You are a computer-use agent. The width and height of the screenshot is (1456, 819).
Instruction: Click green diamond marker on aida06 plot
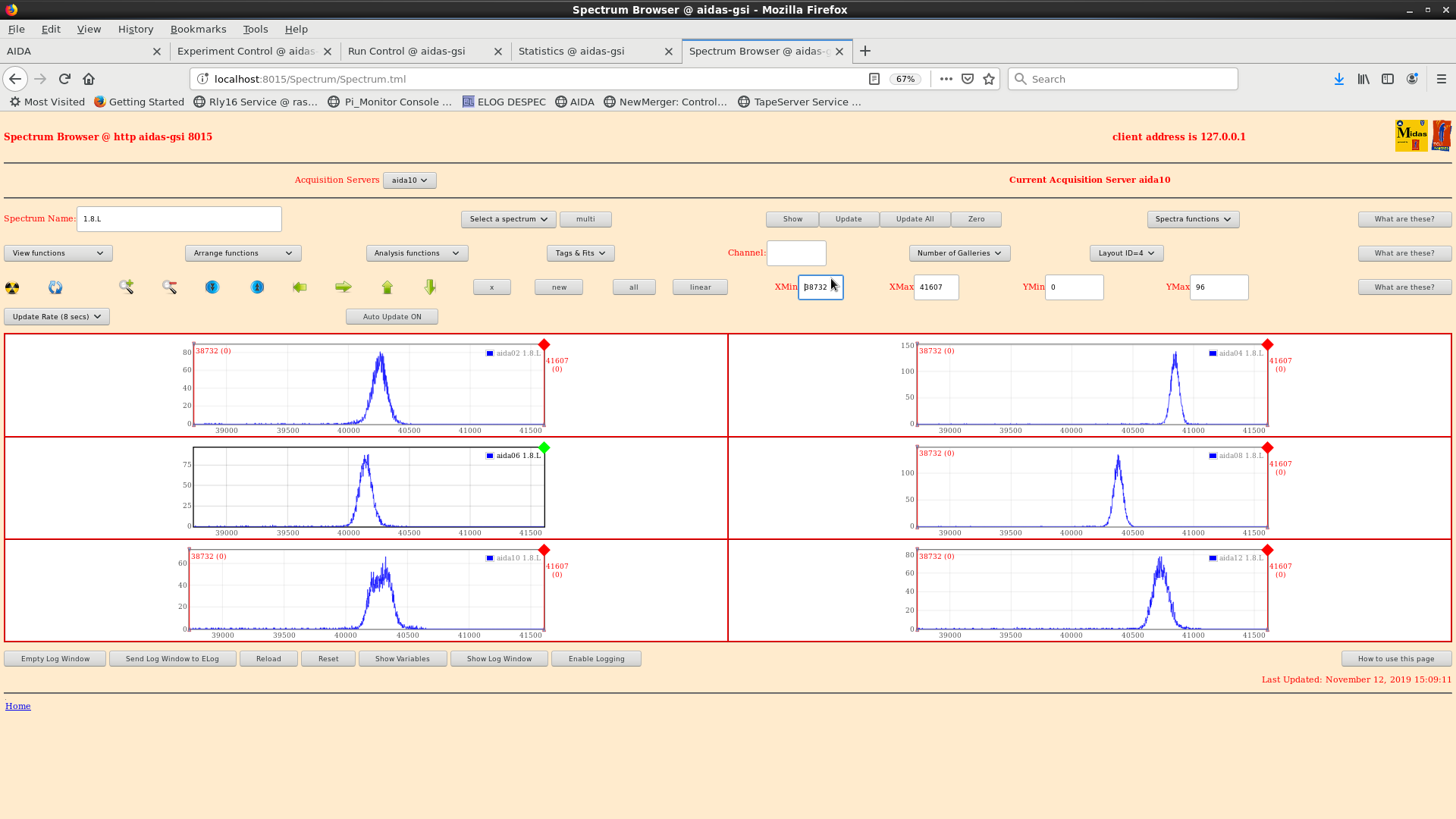[x=544, y=447]
